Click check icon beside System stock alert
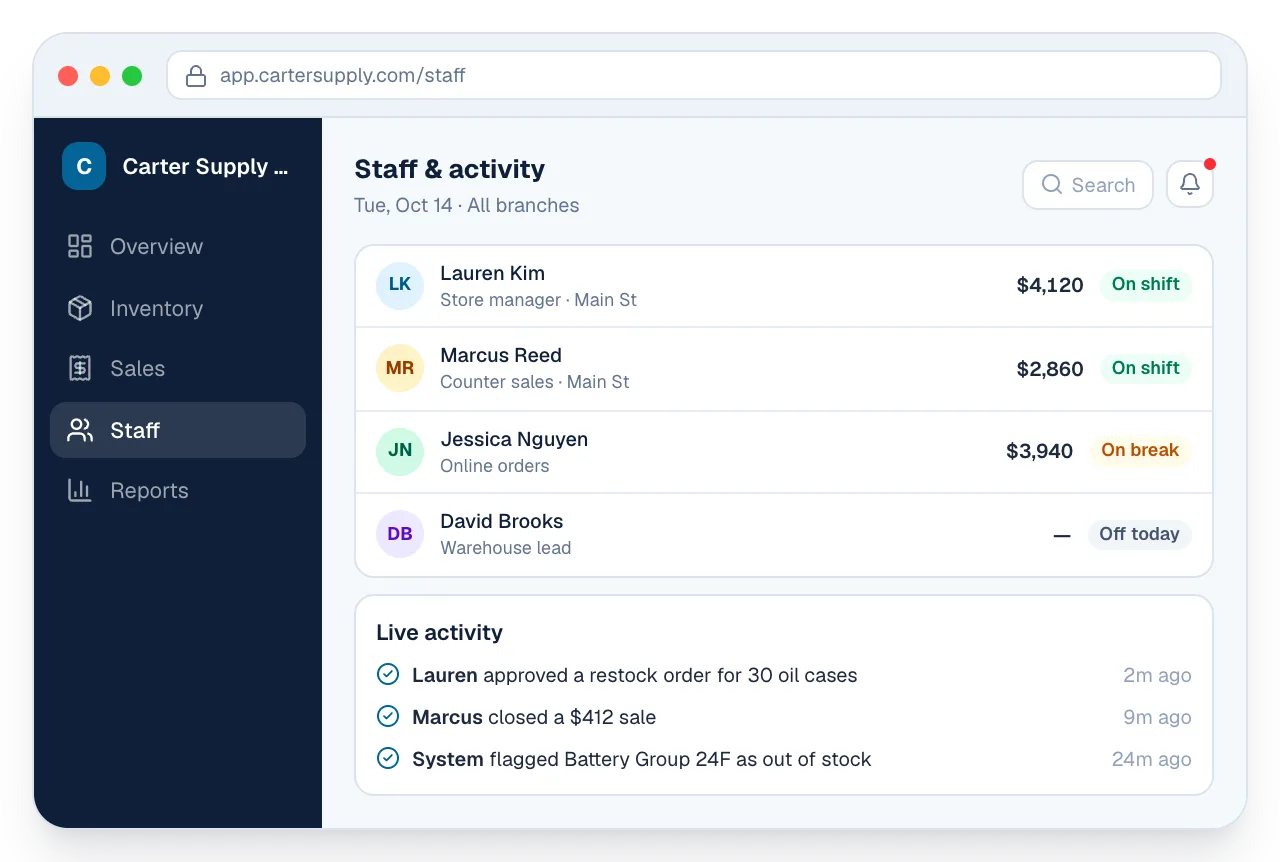Image resolution: width=1280 pixels, height=862 pixels. pyautogui.click(x=388, y=759)
